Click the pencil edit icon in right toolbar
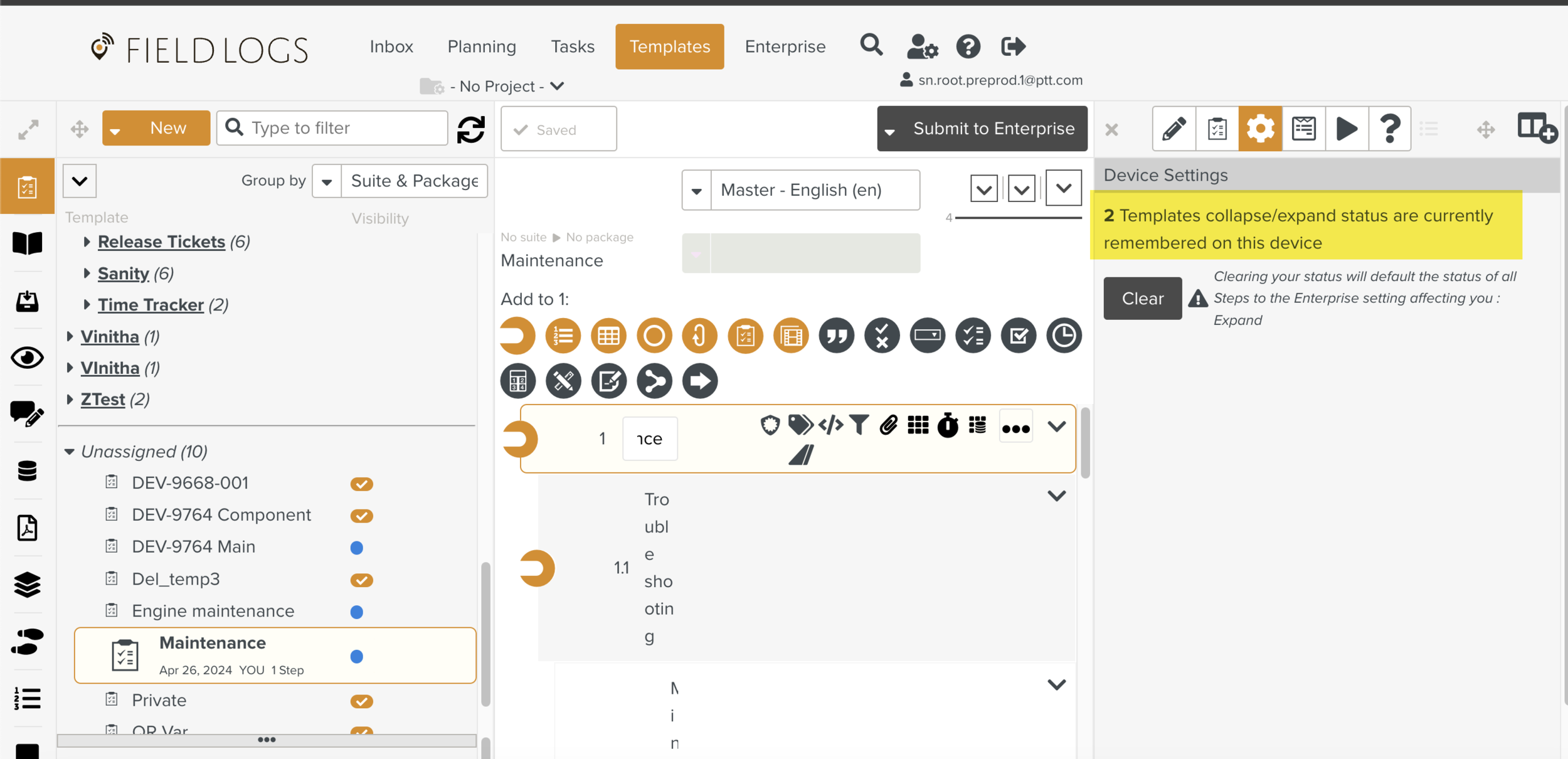 coord(1173,129)
